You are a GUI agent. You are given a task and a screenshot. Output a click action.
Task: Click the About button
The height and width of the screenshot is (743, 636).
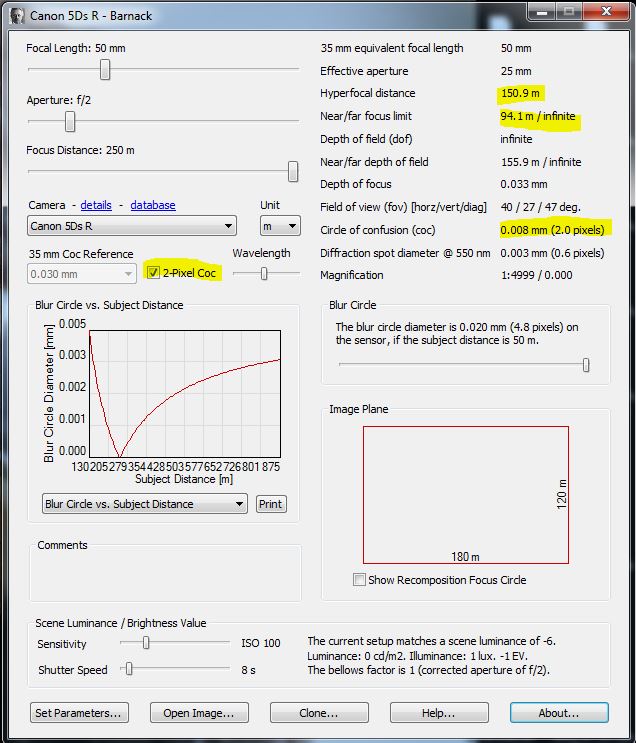[x=559, y=713]
